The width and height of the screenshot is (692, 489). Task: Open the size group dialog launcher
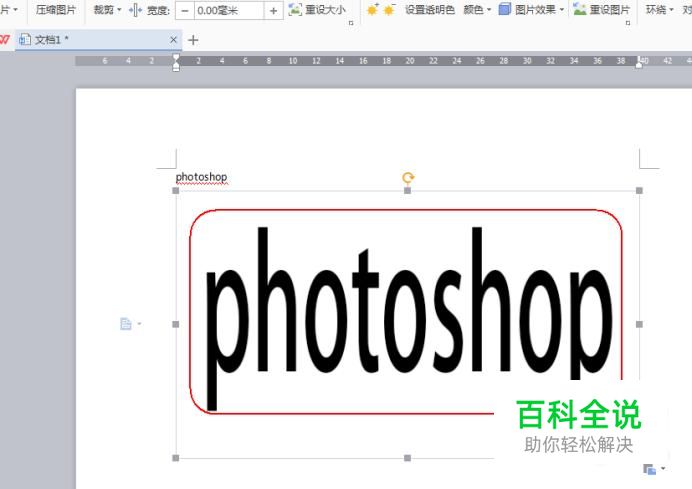coord(351,23)
